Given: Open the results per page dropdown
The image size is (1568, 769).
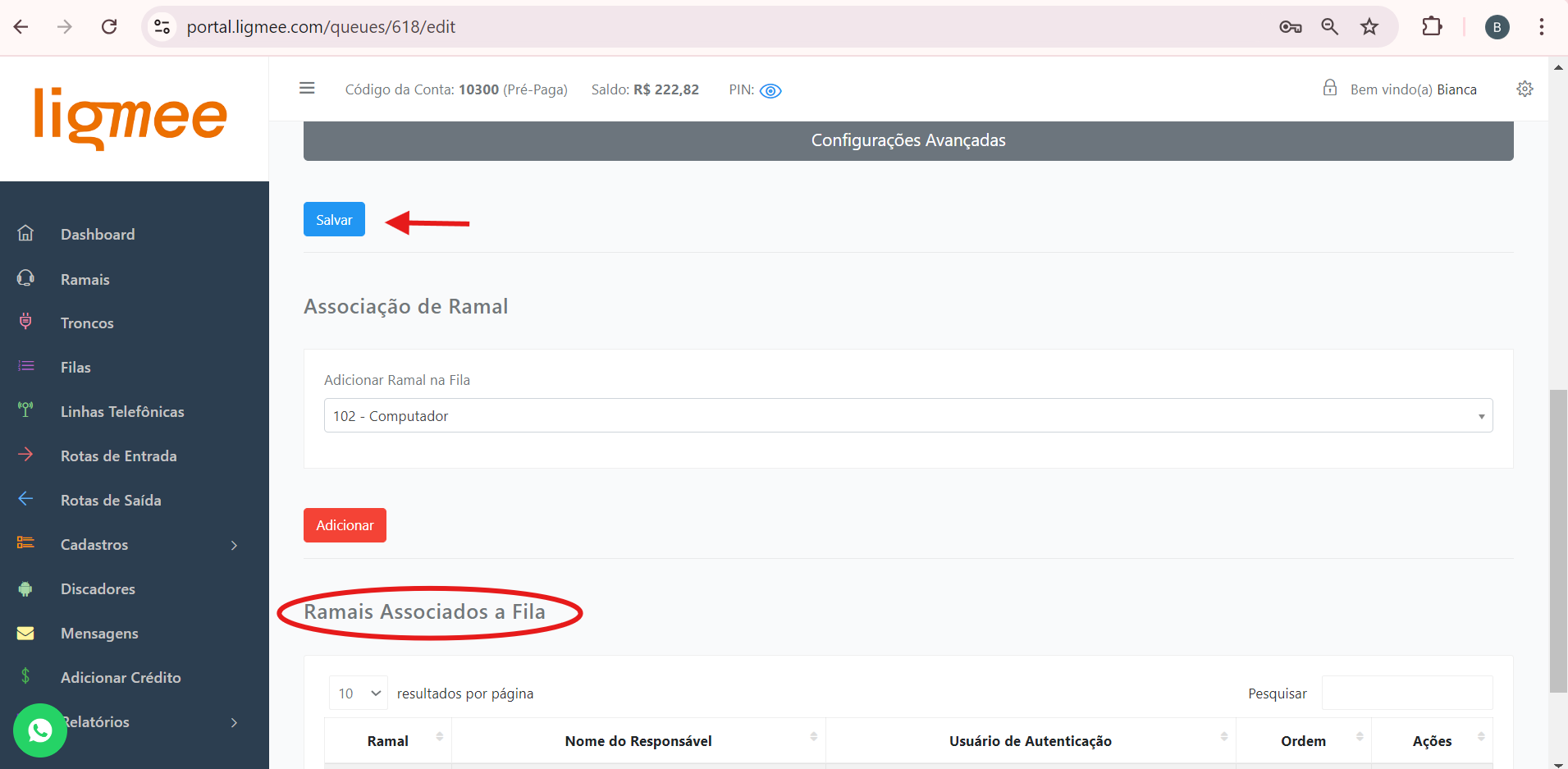Looking at the screenshot, I should pyautogui.click(x=359, y=693).
